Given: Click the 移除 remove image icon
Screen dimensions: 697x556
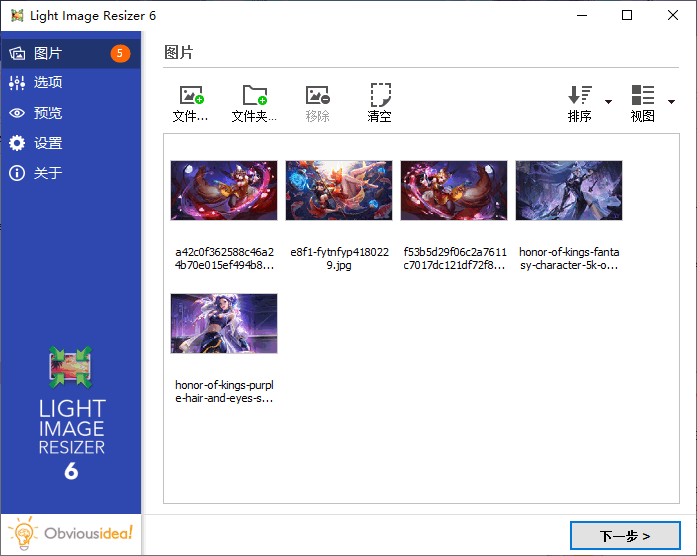Looking at the screenshot, I should (x=317, y=95).
